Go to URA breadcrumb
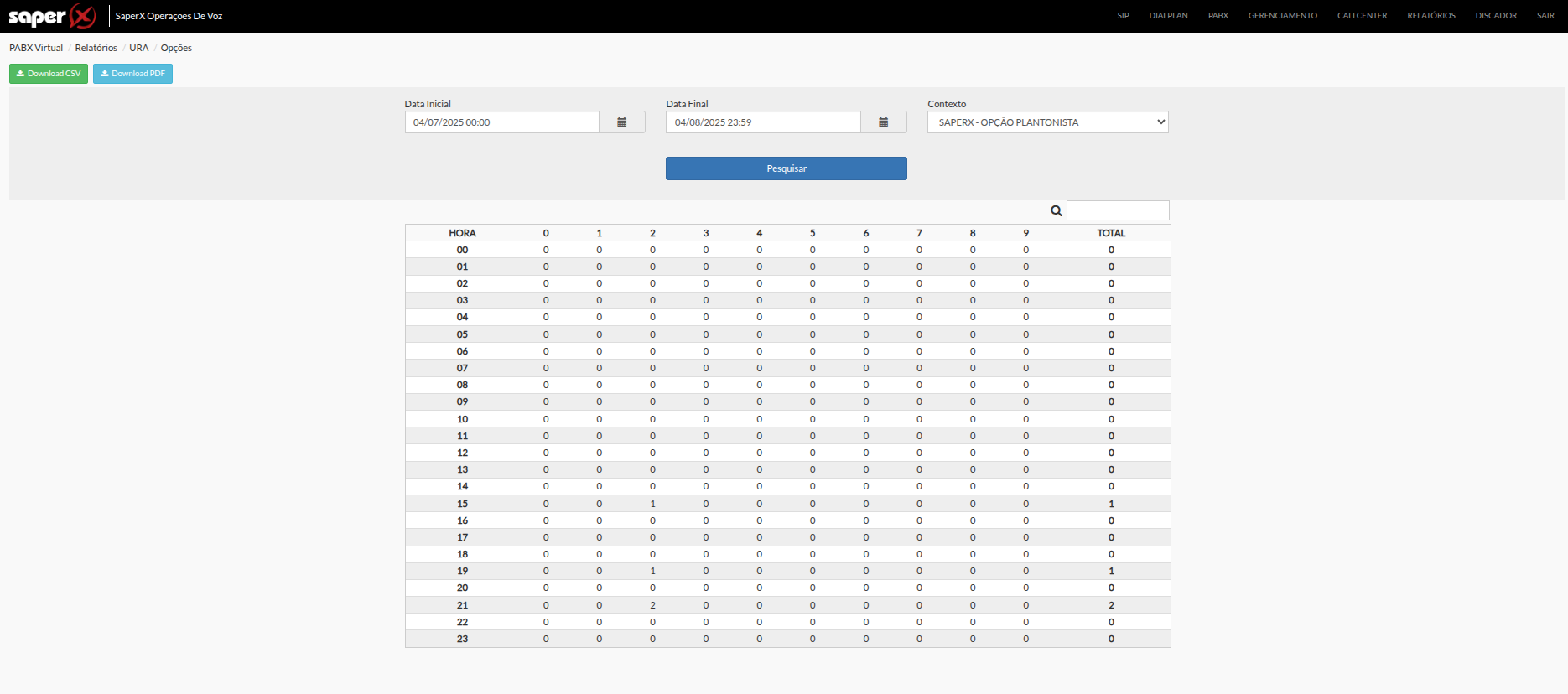Screen dimensions: 1568x694 pos(139,48)
